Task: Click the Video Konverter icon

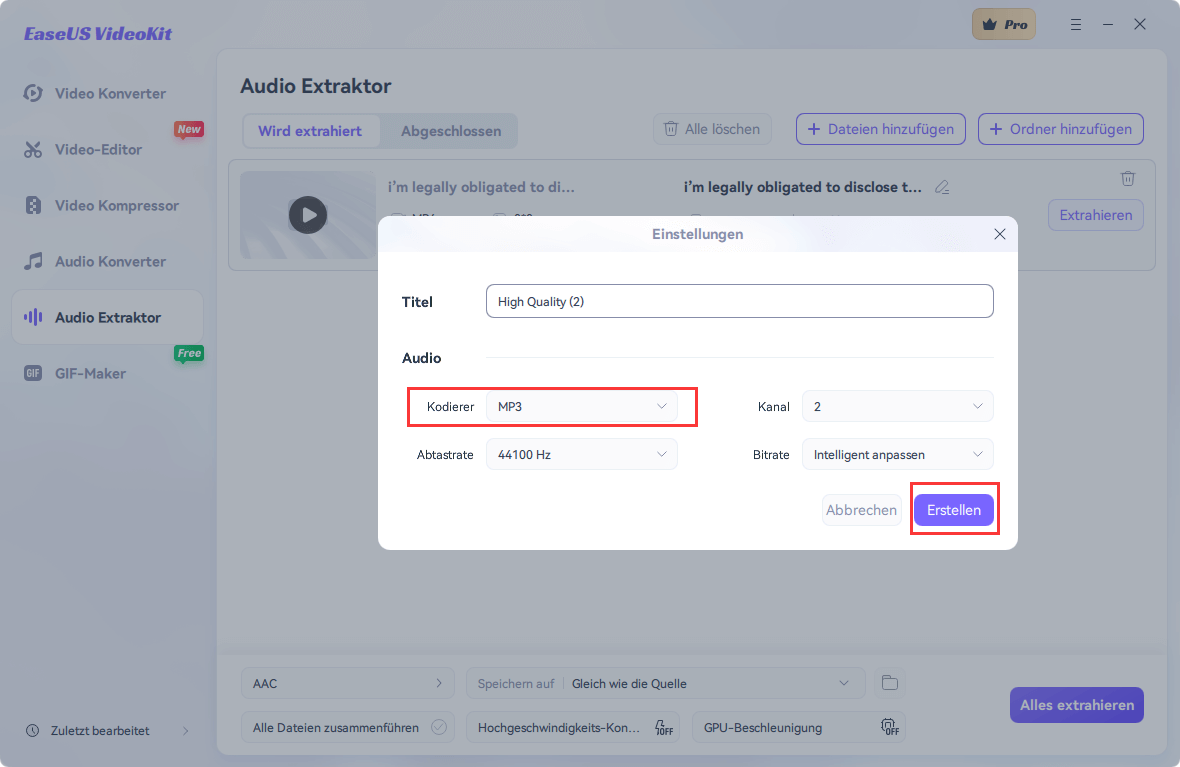Action: tap(32, 93)
